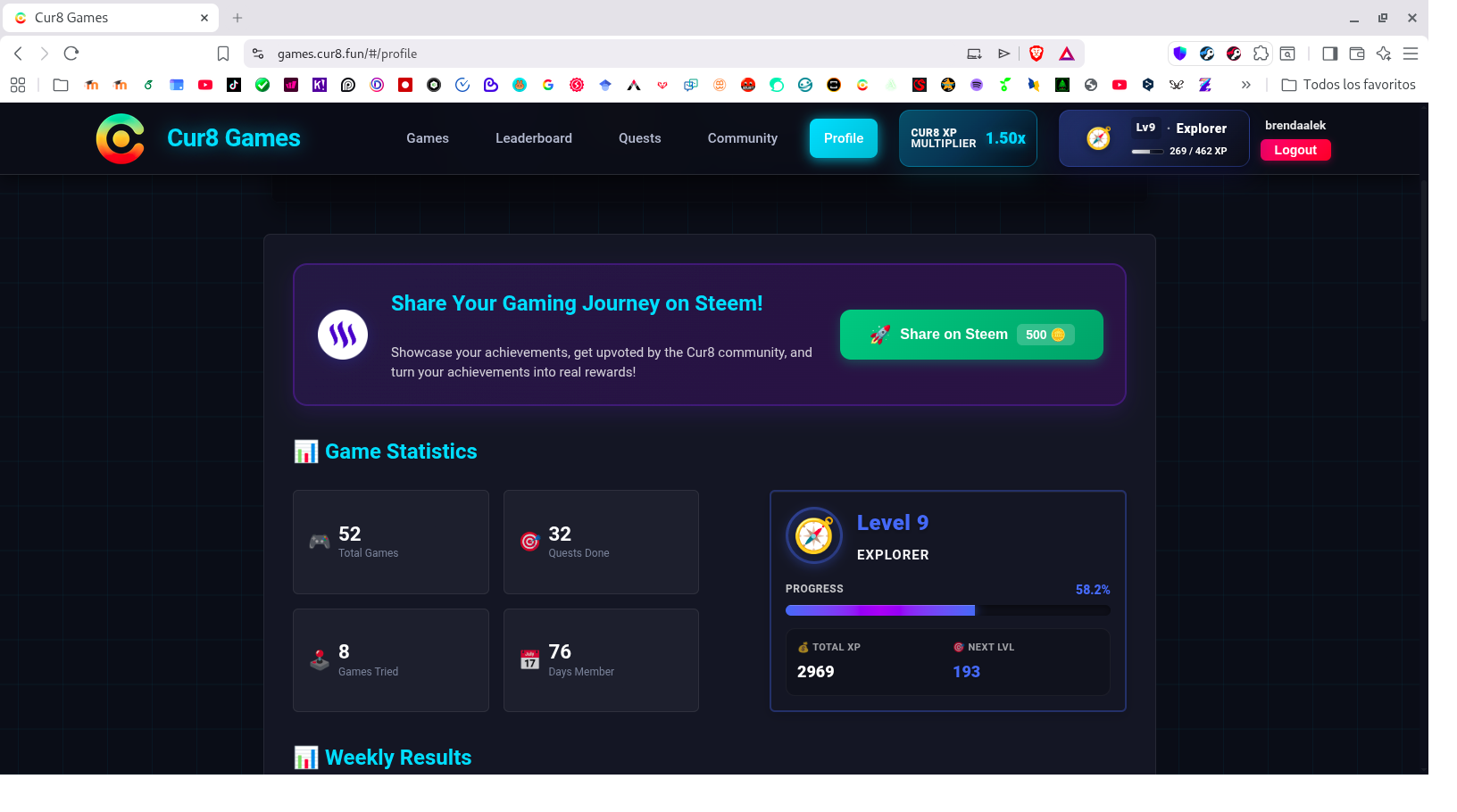Click the blue shield extension icon

click(1180, 54)
